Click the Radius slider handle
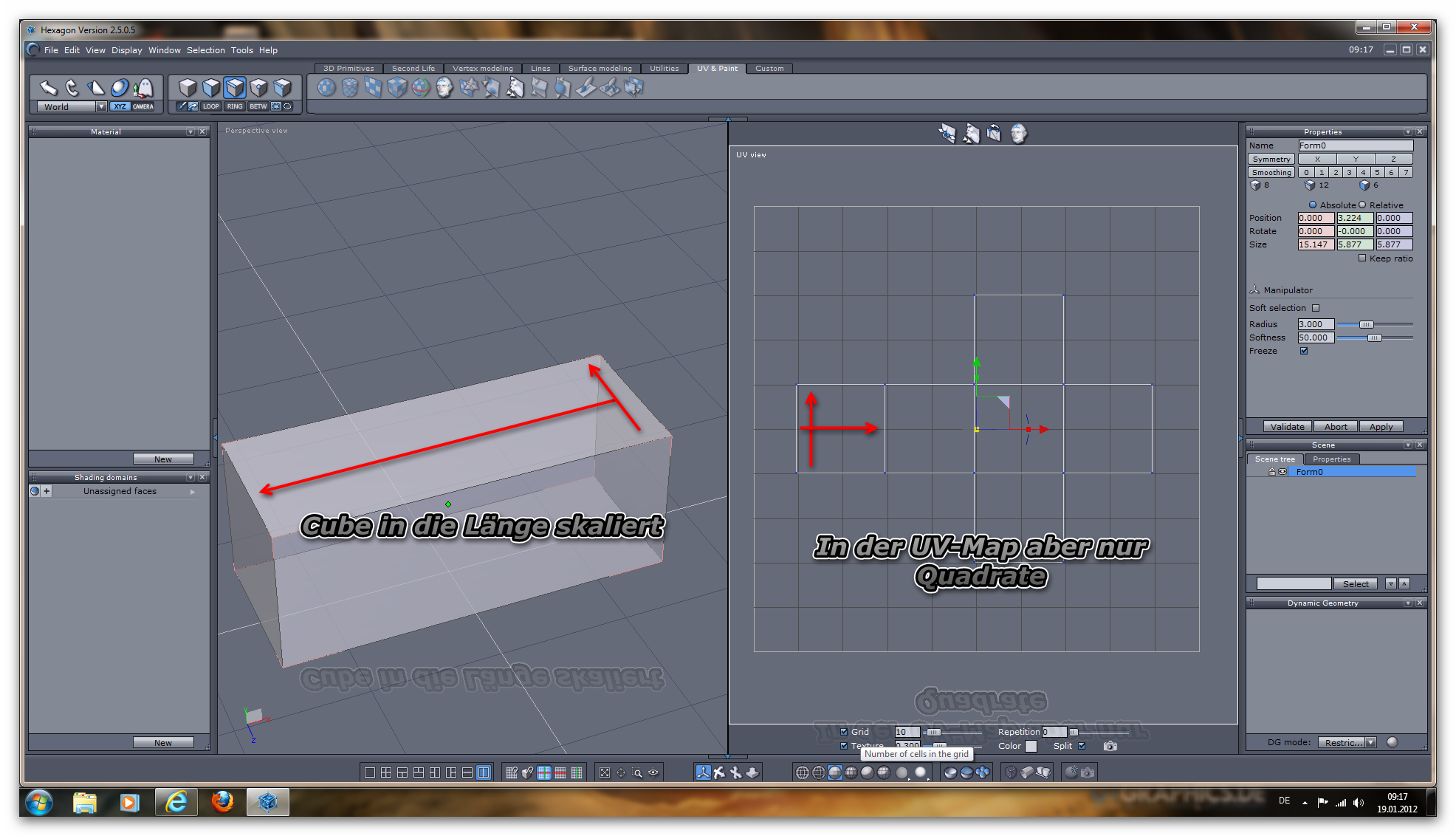 pos(1366,324)
